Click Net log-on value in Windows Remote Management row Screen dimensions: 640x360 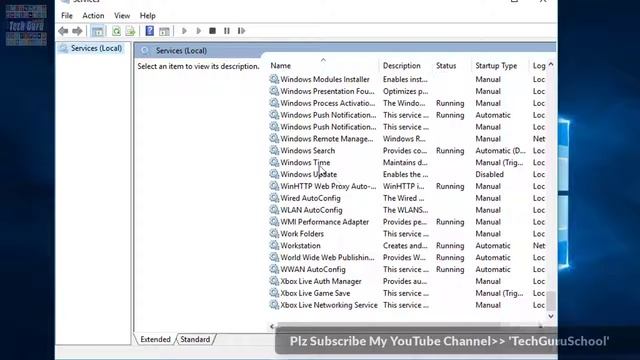click(539, 139)
